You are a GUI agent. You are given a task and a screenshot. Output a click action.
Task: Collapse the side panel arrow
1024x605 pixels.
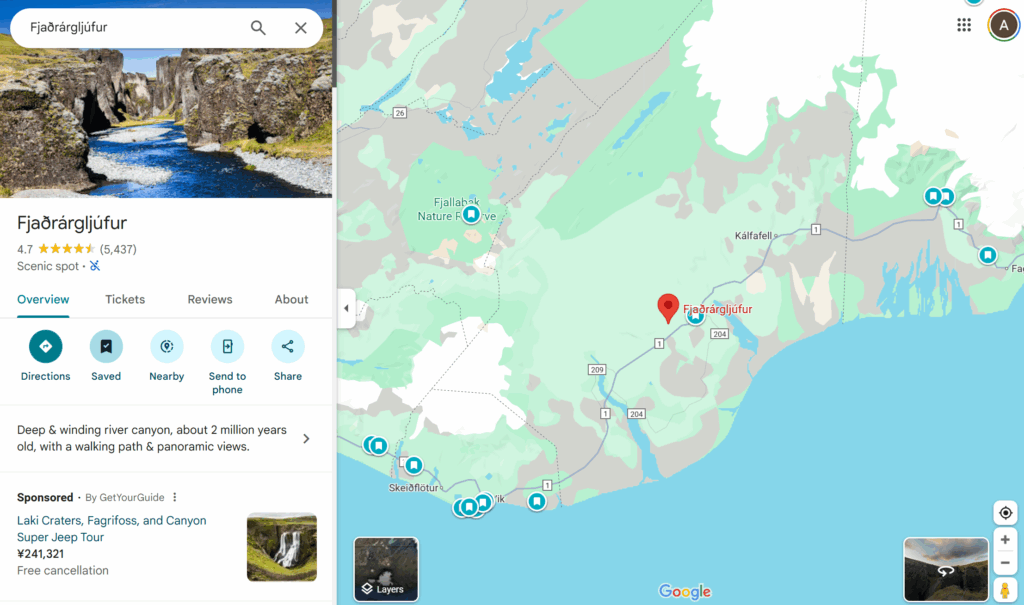click(x=346, y=308)
